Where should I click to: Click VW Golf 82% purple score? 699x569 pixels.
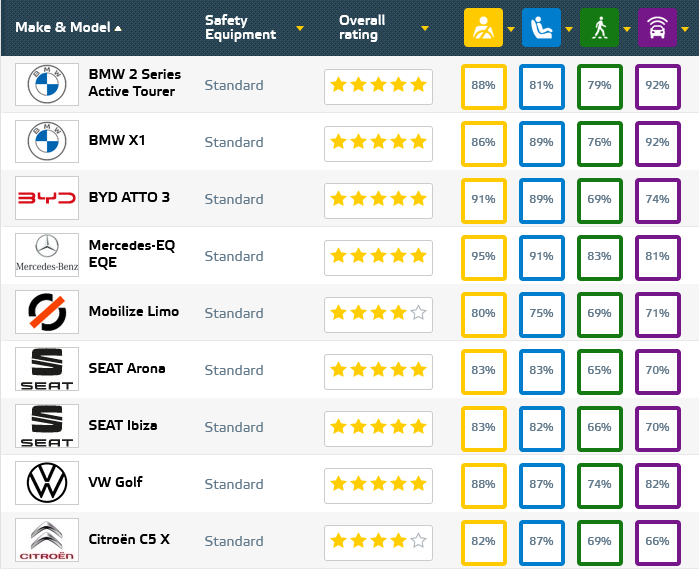tap(658, 486)
